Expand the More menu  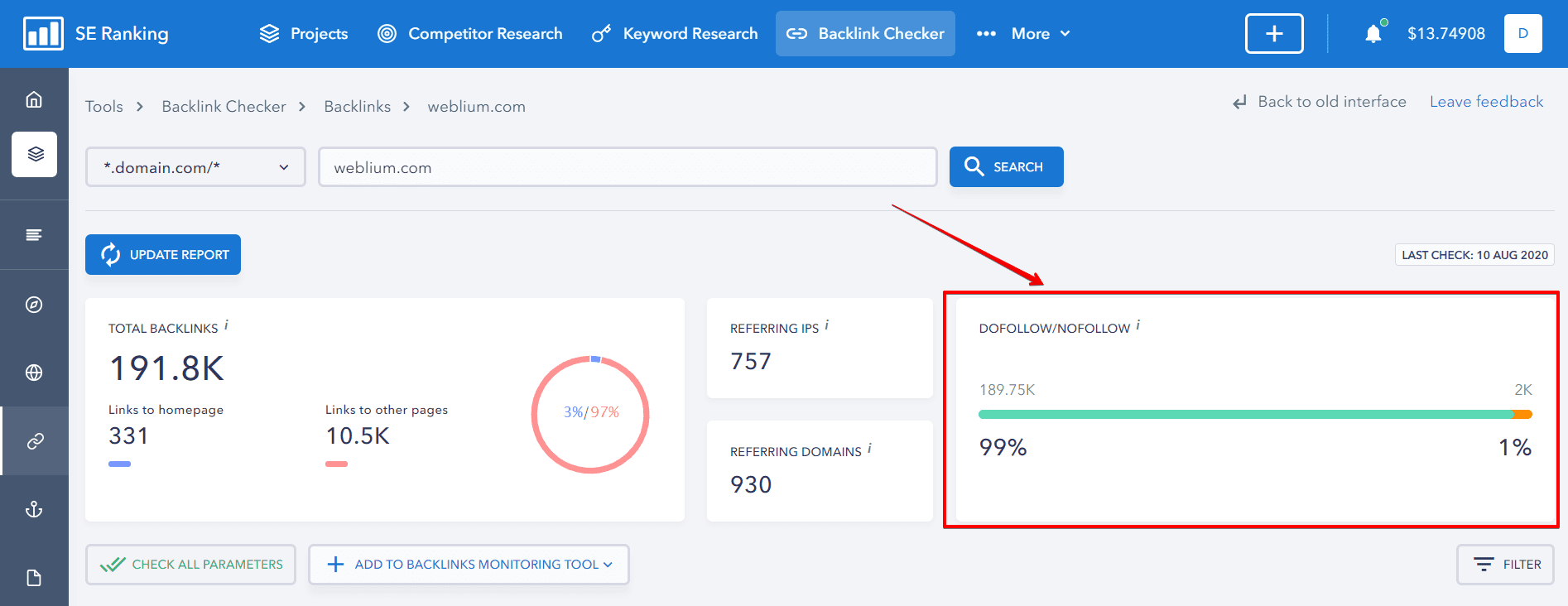(x=1041, y=34)
